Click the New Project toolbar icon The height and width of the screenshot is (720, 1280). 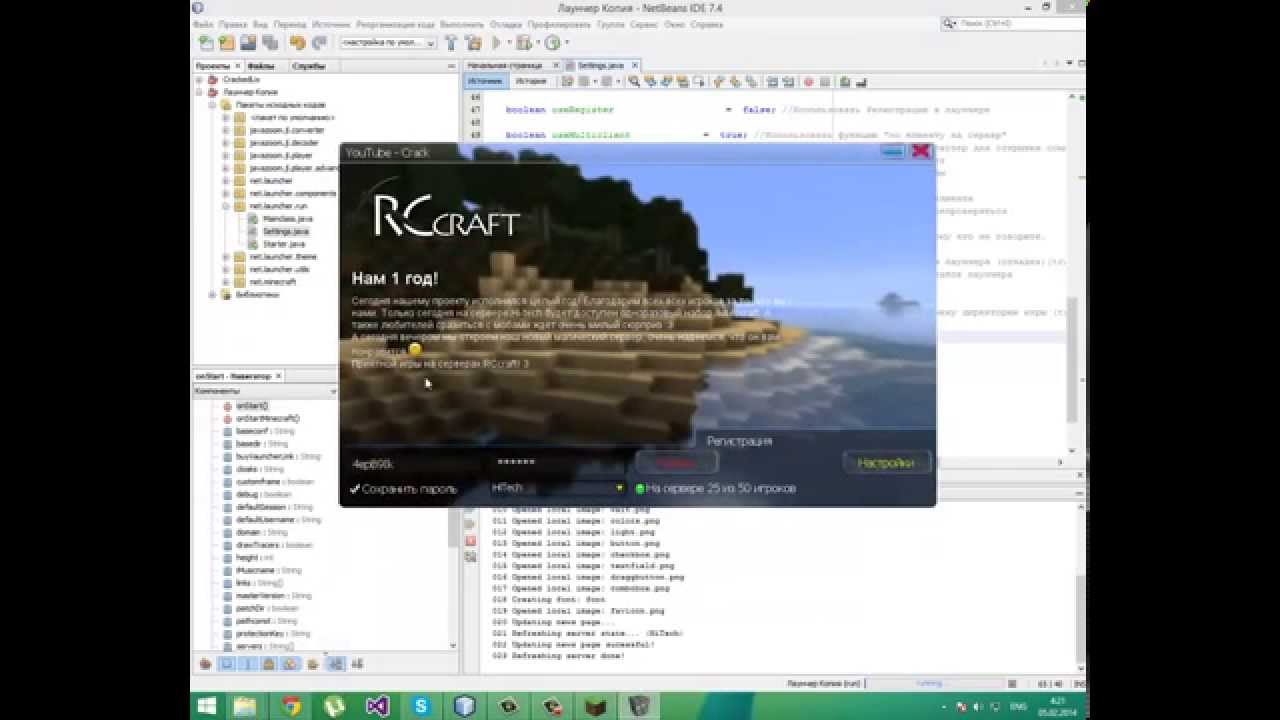227,43
